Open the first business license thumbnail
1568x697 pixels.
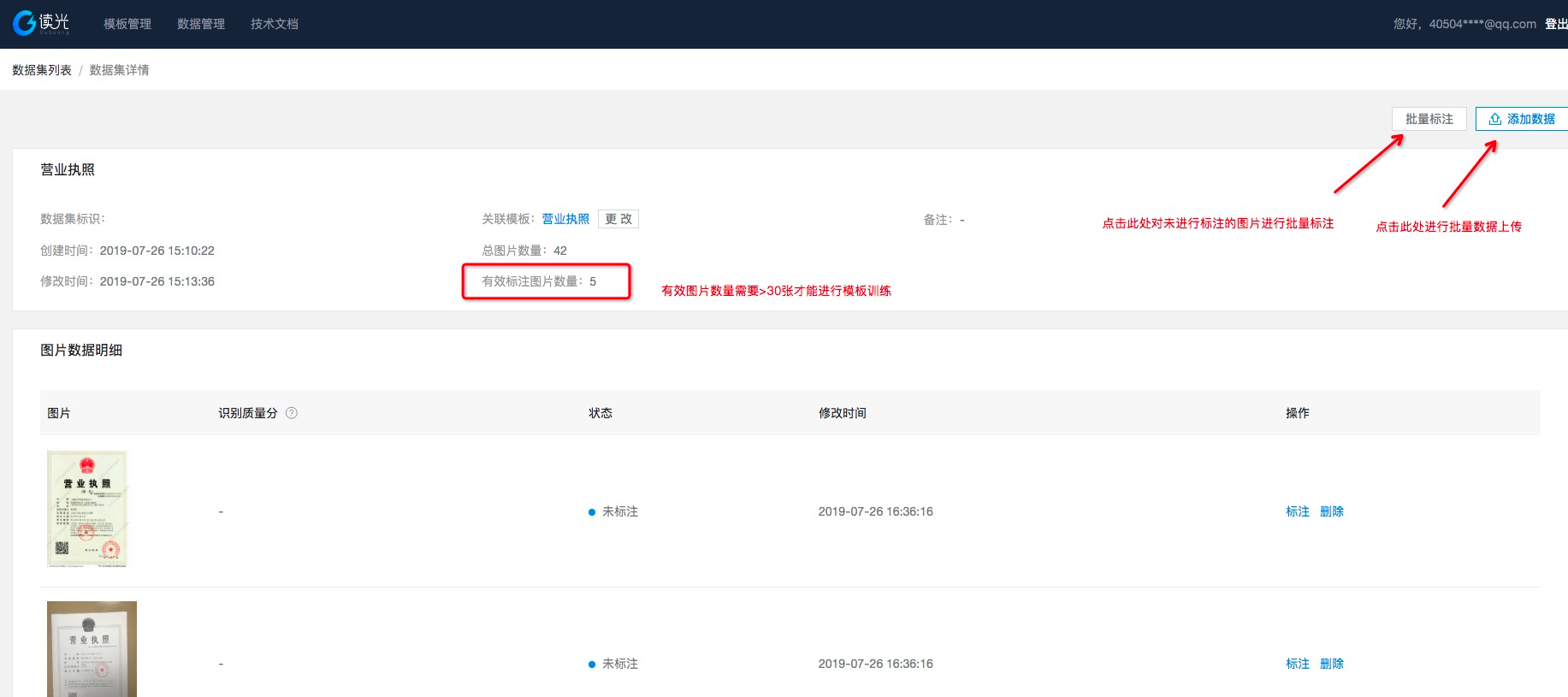(x=87, y=509)
